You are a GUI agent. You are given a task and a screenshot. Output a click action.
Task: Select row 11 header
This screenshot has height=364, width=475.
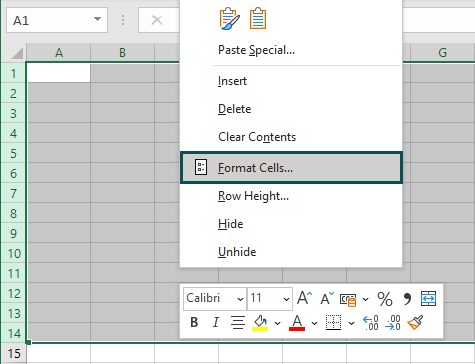13,273
